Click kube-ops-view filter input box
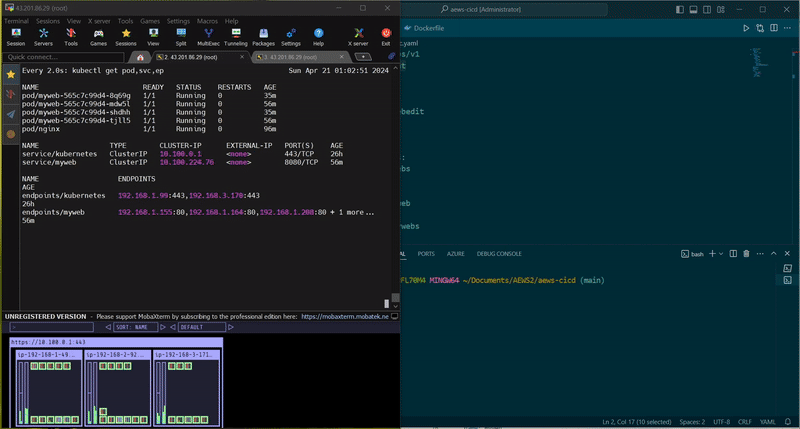The width and height of the screenshot is (800, 429). (x=52, y=327)
